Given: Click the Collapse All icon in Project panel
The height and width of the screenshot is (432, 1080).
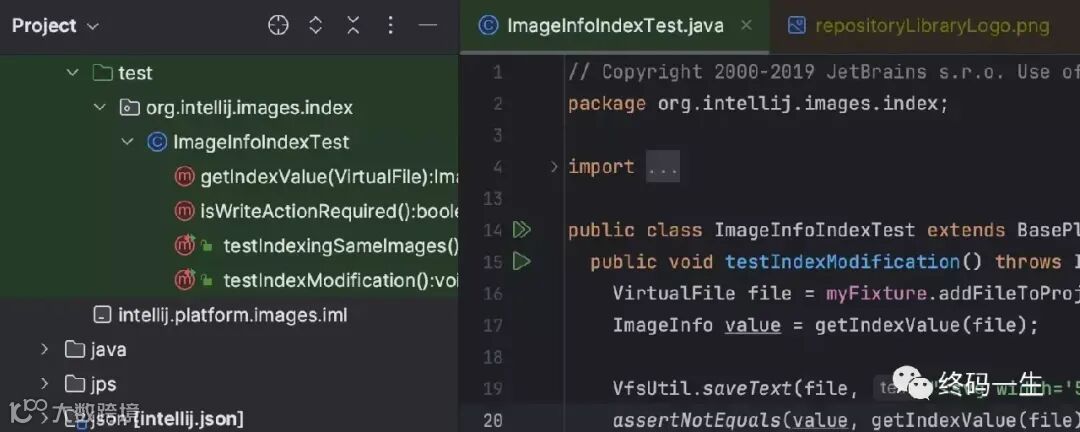Looking at the screenshot, I should point(353,26).
